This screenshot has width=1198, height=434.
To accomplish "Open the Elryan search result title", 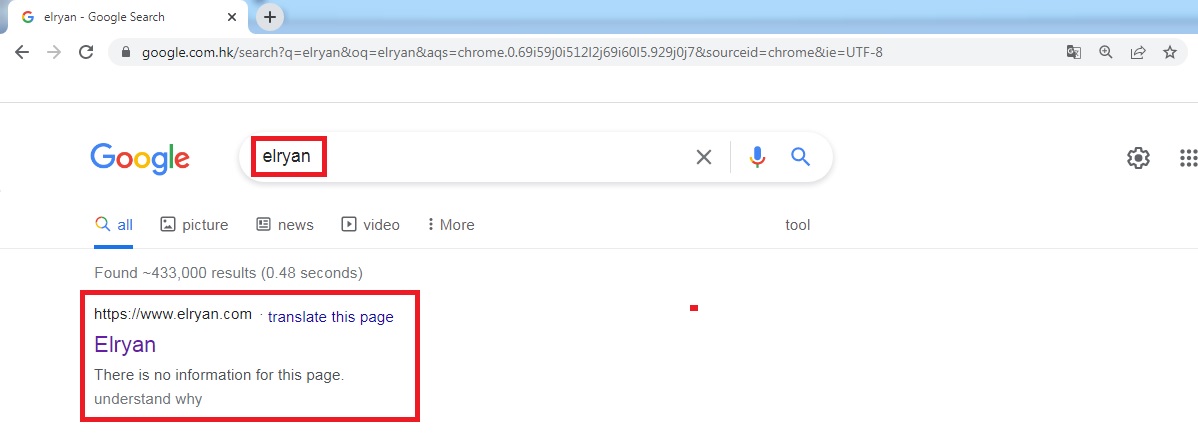I will coord(125,345).
